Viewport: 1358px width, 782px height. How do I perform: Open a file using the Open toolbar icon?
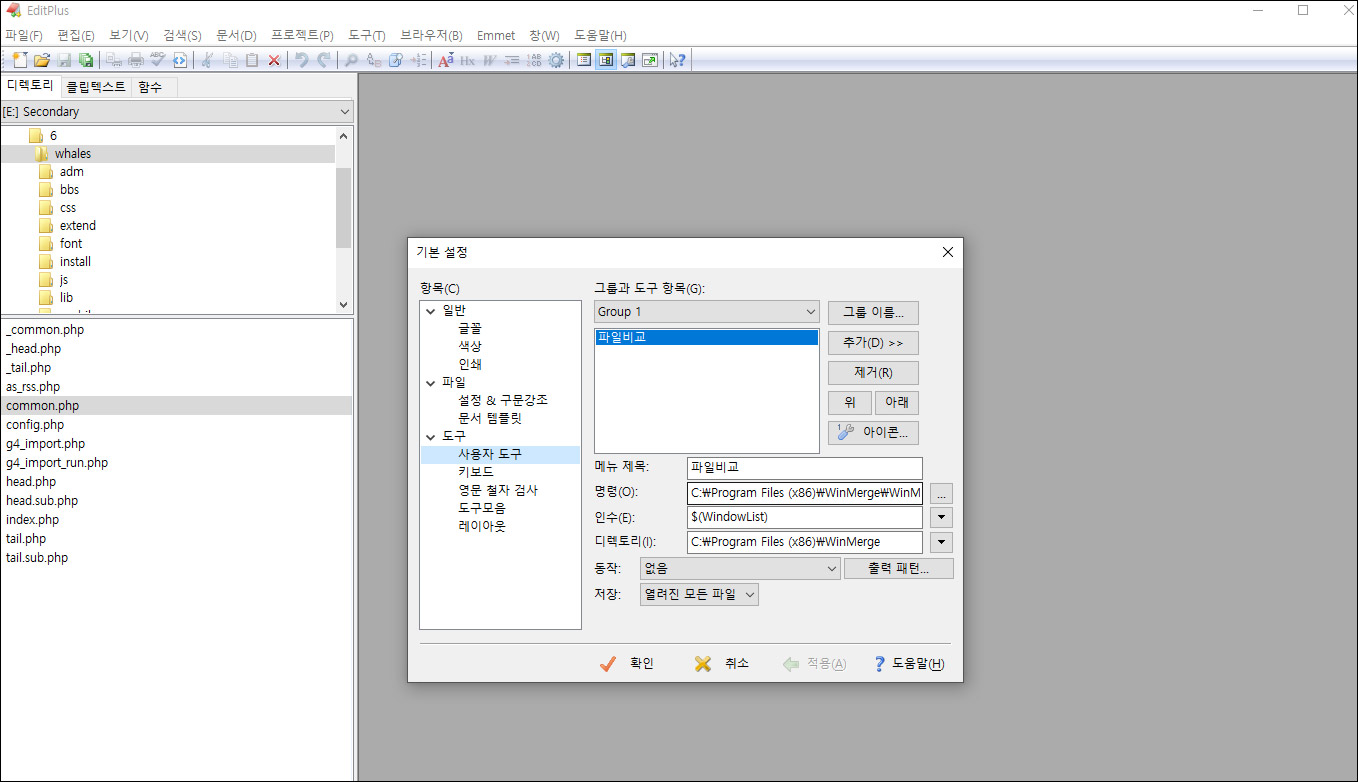(40, 60)
